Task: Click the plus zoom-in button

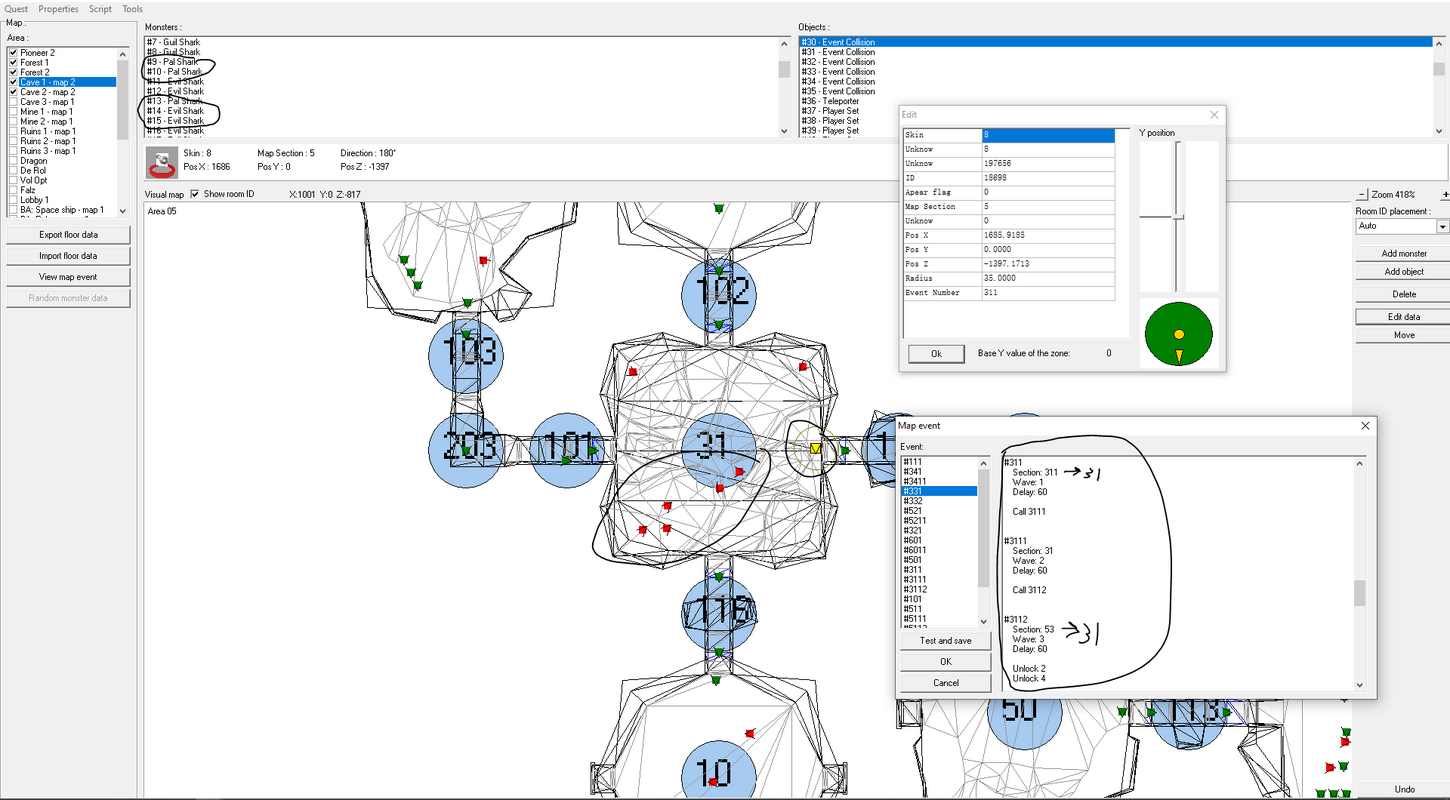Action: click(x=1445, y=194)
